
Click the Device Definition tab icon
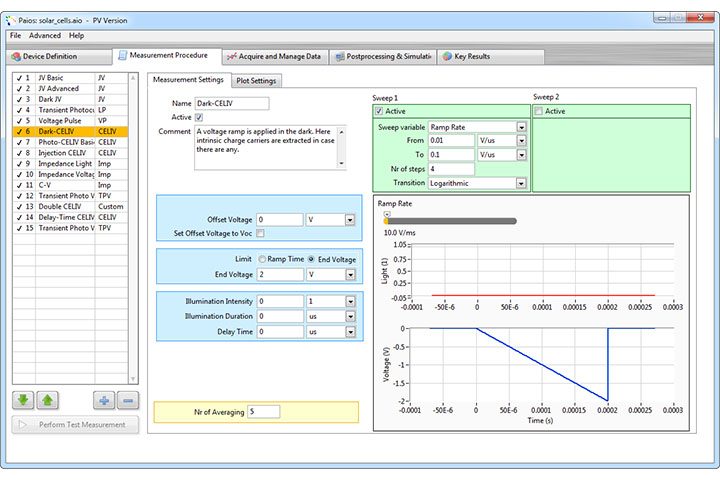click(16, 56)
